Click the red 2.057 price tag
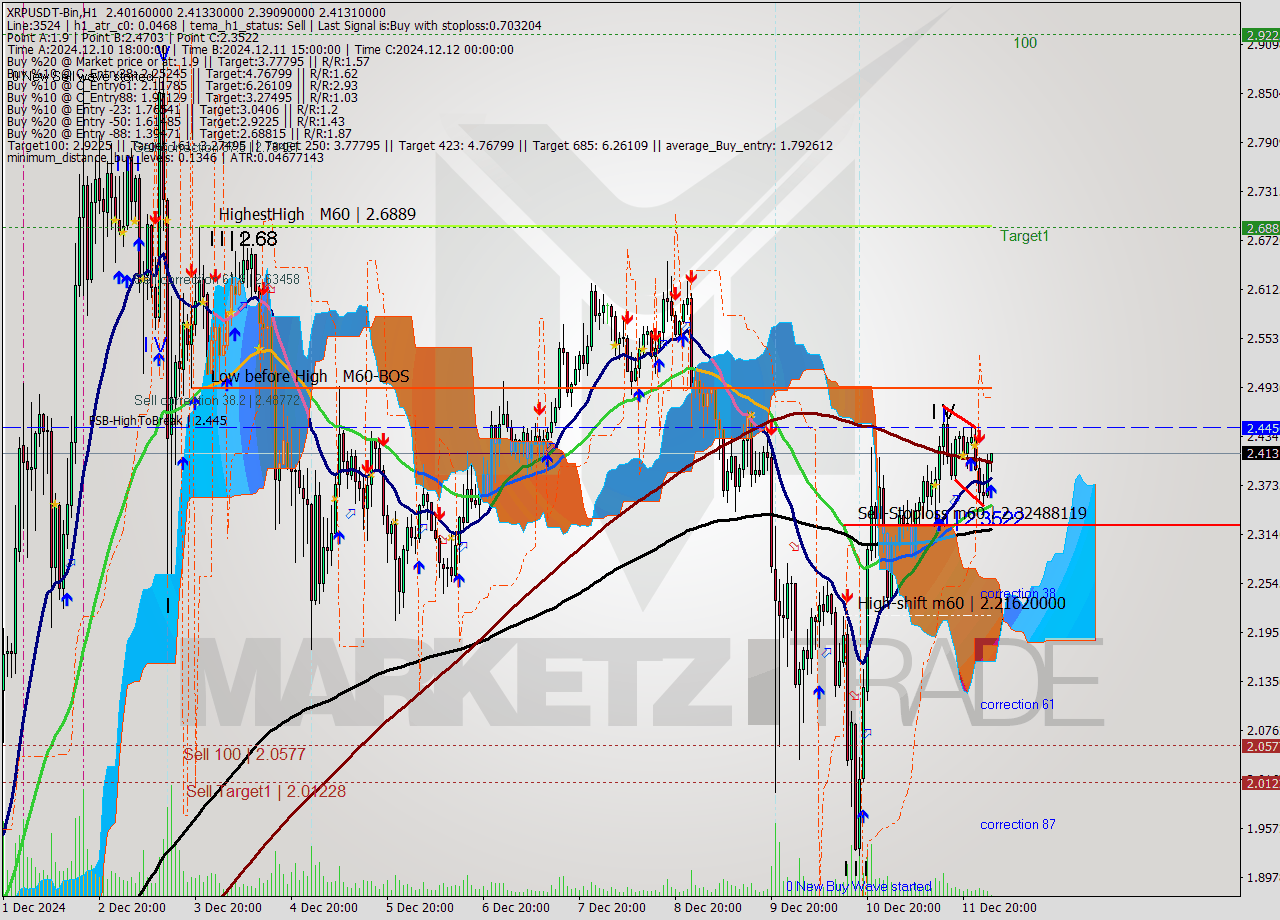This screenshot has height=920, width=1280. click(1260, 746)
